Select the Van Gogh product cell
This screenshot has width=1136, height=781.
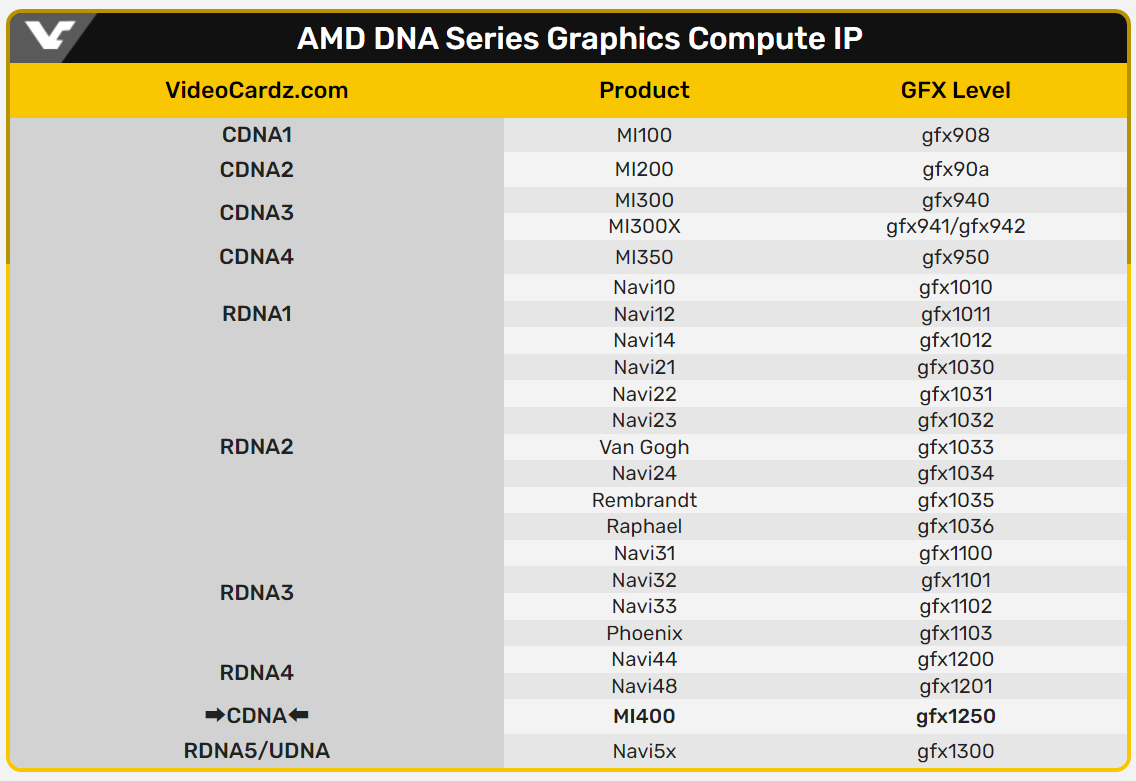click(644, 447)
